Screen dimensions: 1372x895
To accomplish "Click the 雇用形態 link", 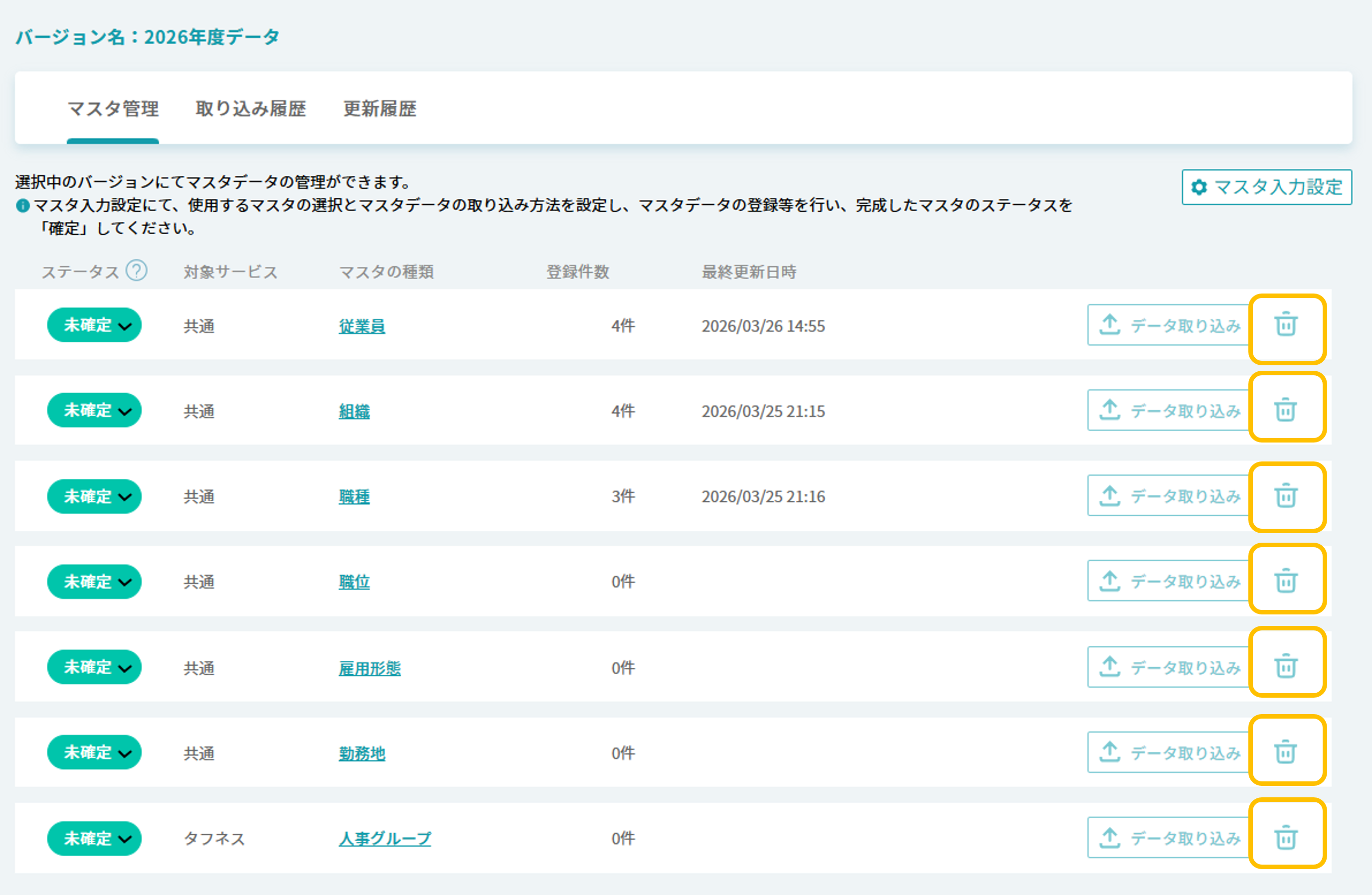I will (x=369, y=669).
